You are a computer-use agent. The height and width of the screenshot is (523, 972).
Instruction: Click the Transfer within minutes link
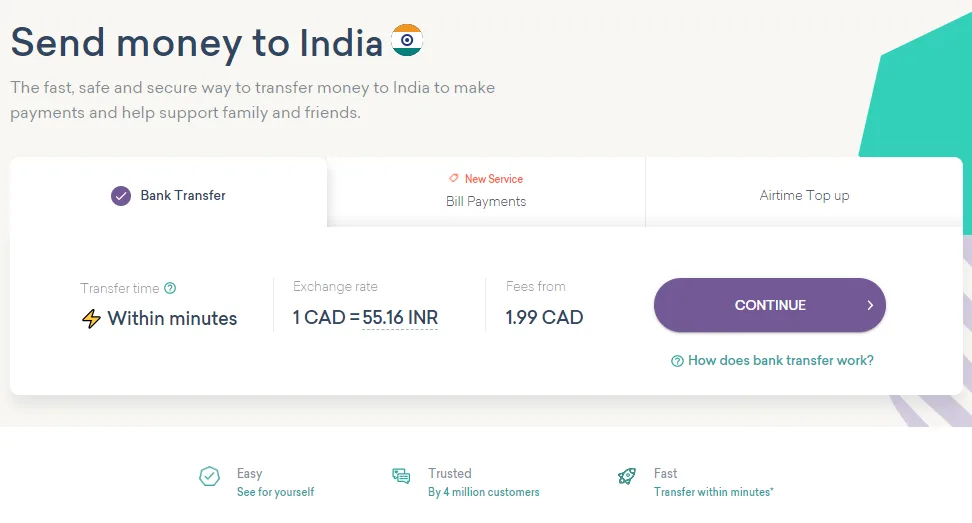point(713,492)
